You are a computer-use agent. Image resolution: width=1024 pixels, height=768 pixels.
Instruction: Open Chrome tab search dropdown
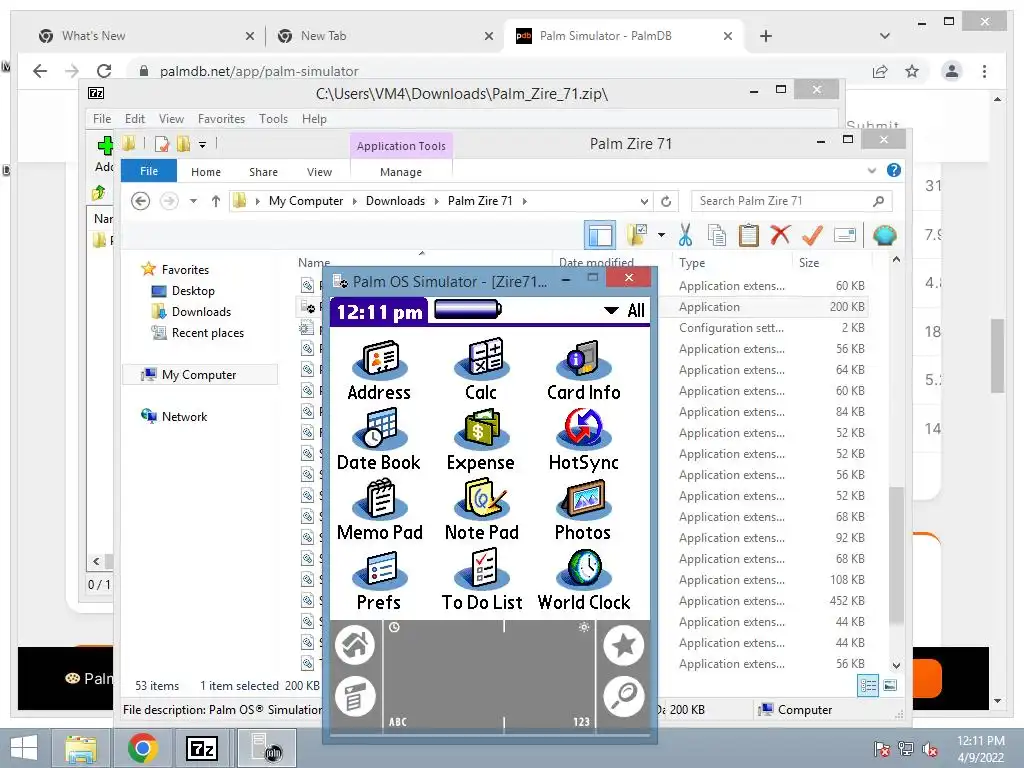(x=885, y=36)
